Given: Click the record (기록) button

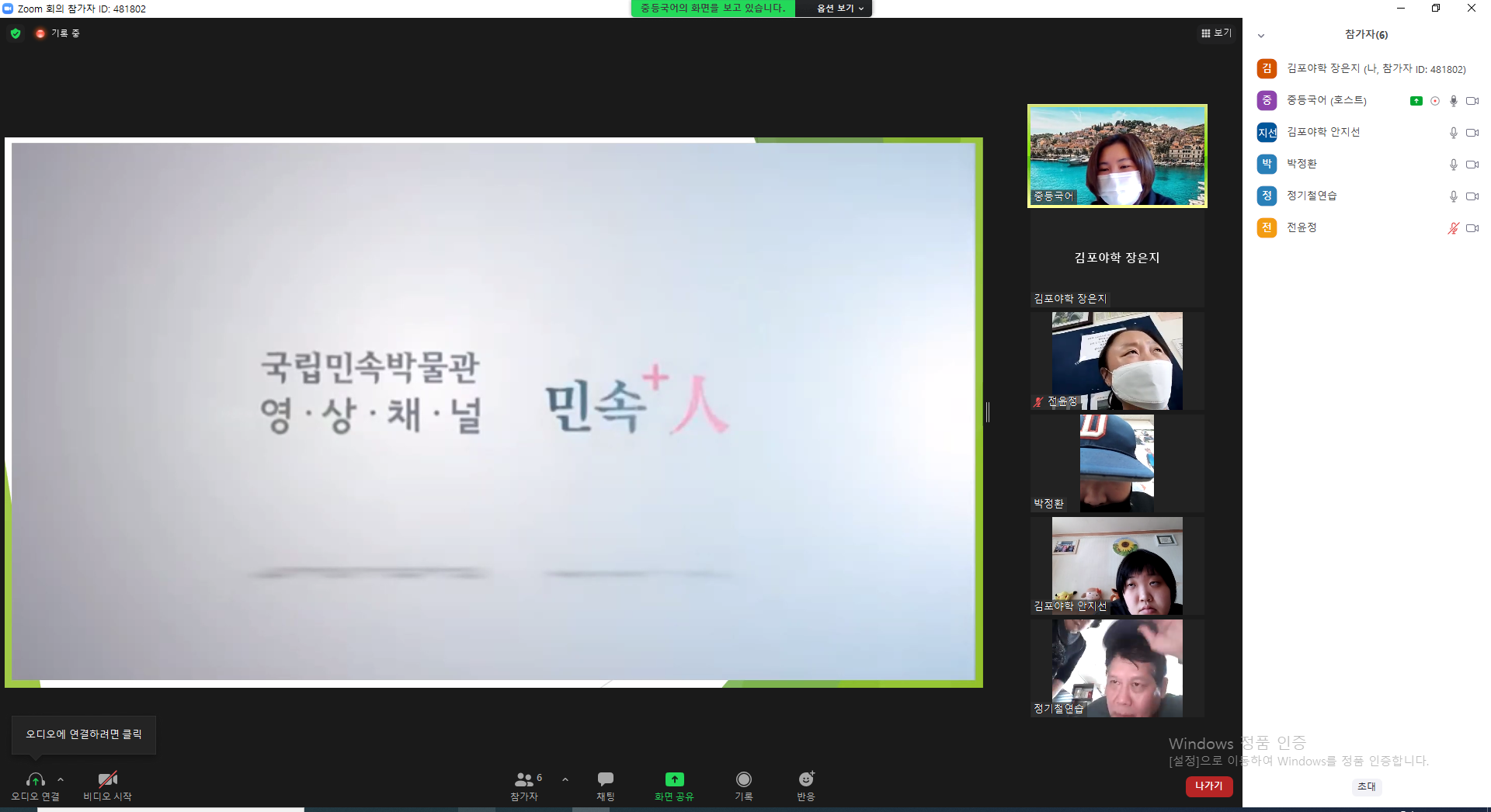Looking at the screenshot, I should 744,786.
